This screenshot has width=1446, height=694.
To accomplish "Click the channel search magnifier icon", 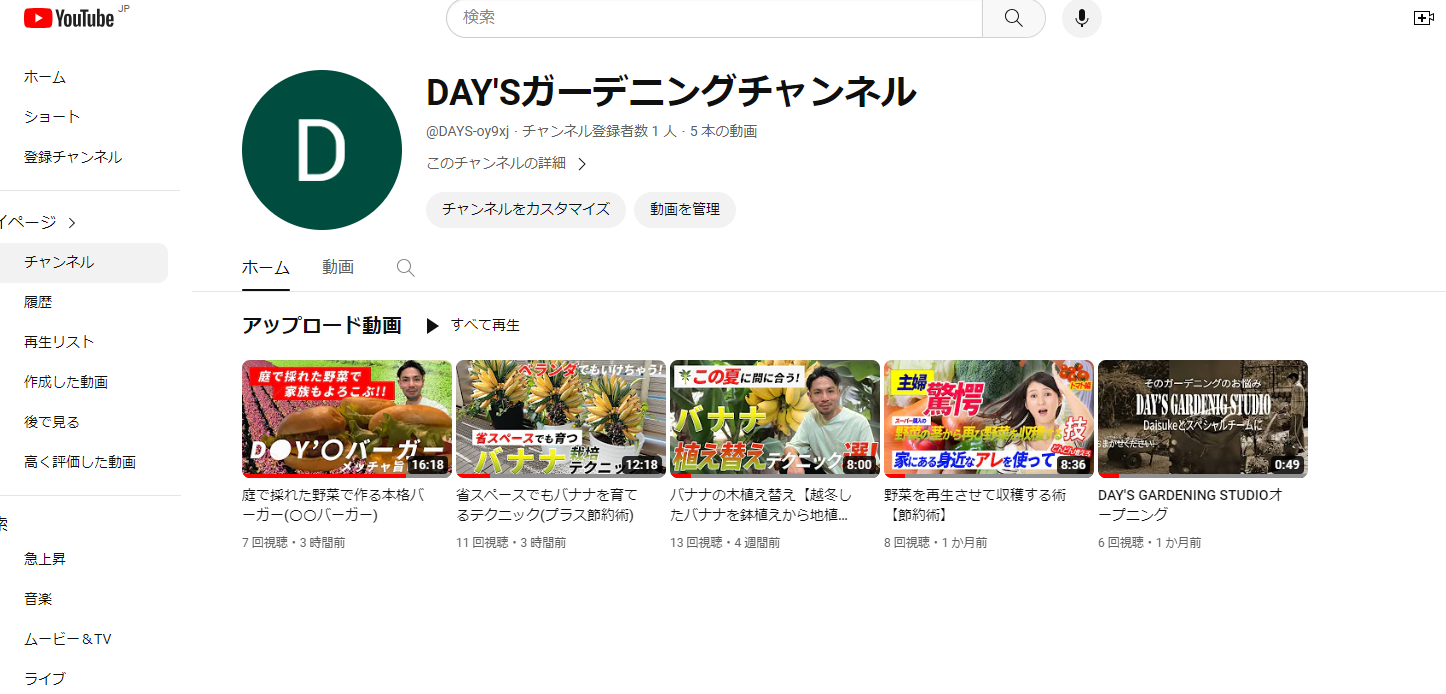I will point(405,267).
